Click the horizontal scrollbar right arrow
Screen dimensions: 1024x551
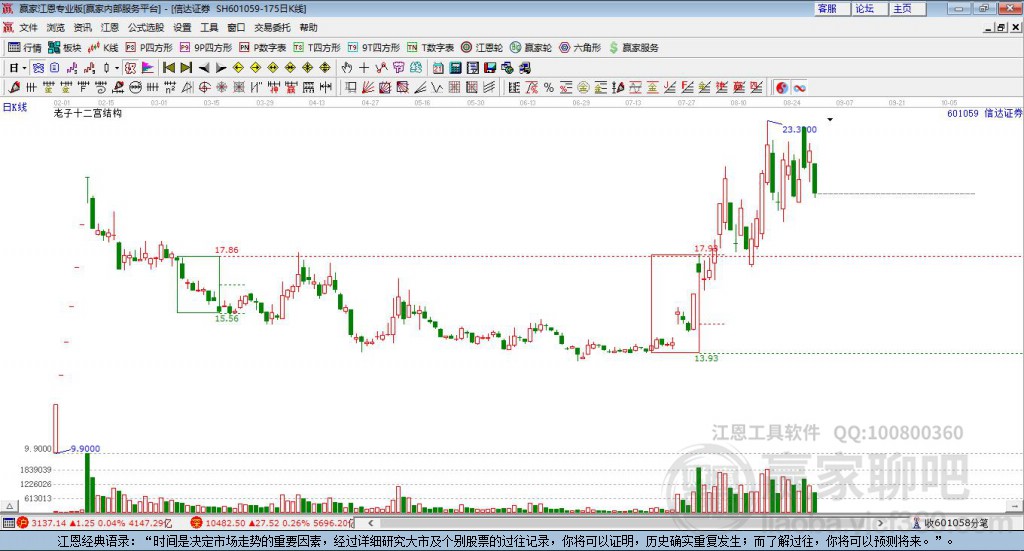pos(880,523)
